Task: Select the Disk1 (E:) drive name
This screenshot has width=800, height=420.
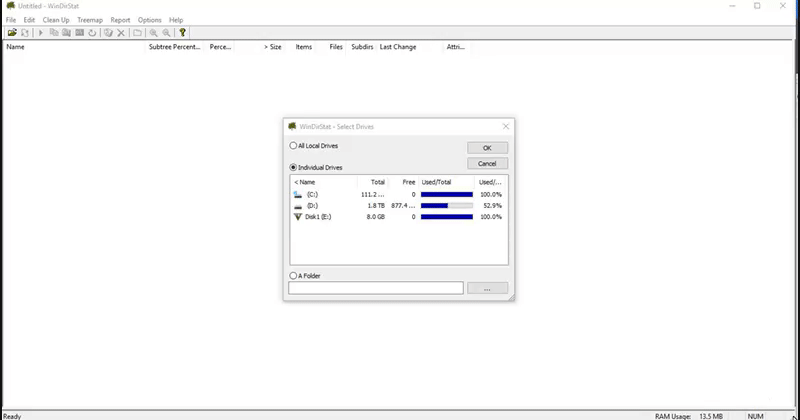Action: point(318,217)
